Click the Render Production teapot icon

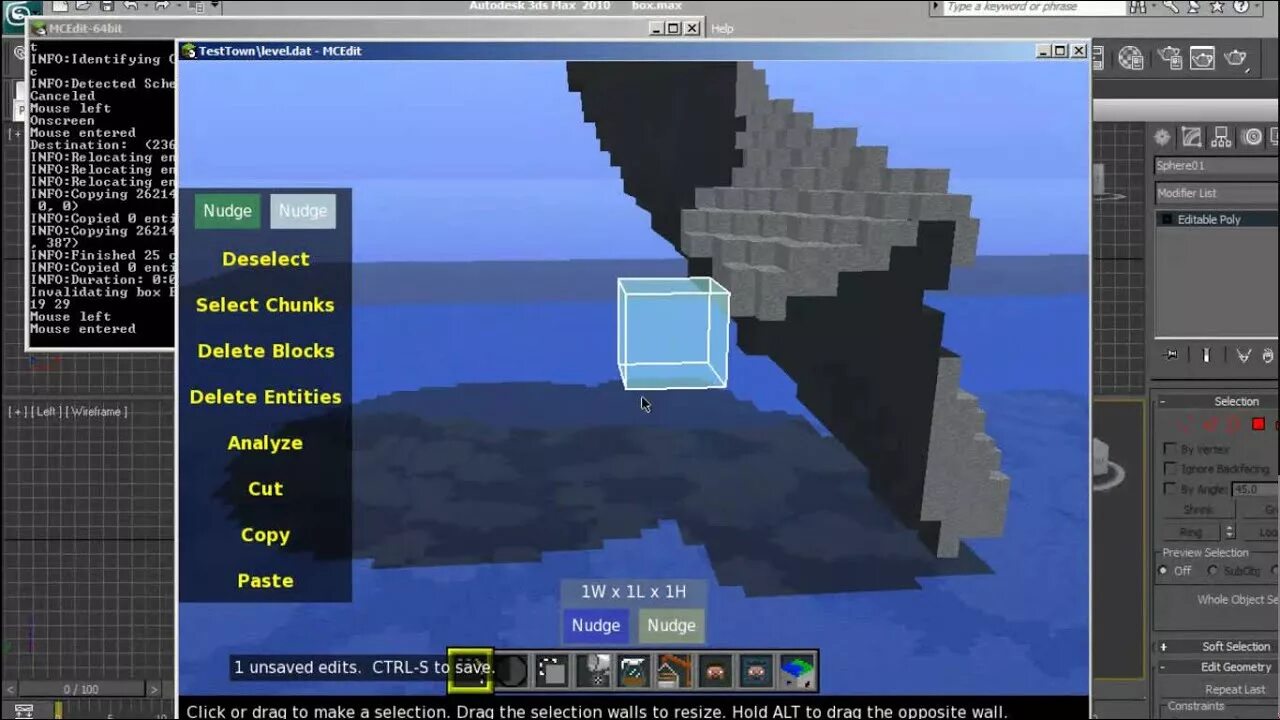1236,58
